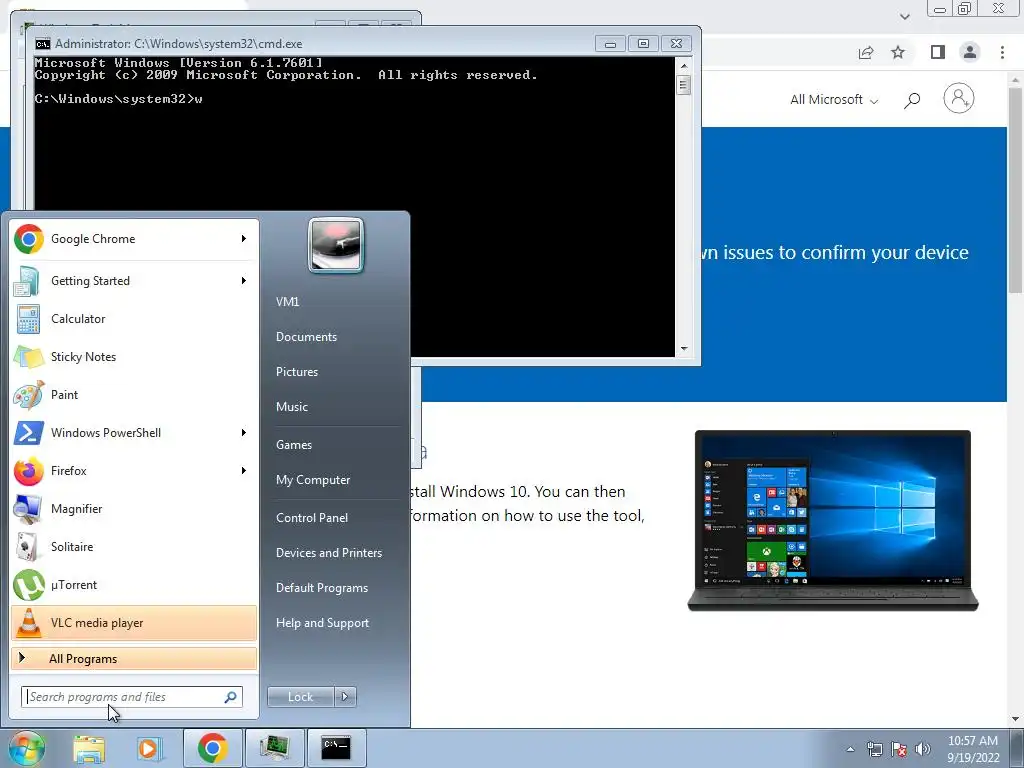Click the Windows 10 laptop image
Image resolution: width=1024 pixels, height=768 pixels.
(x=833, y=520)
